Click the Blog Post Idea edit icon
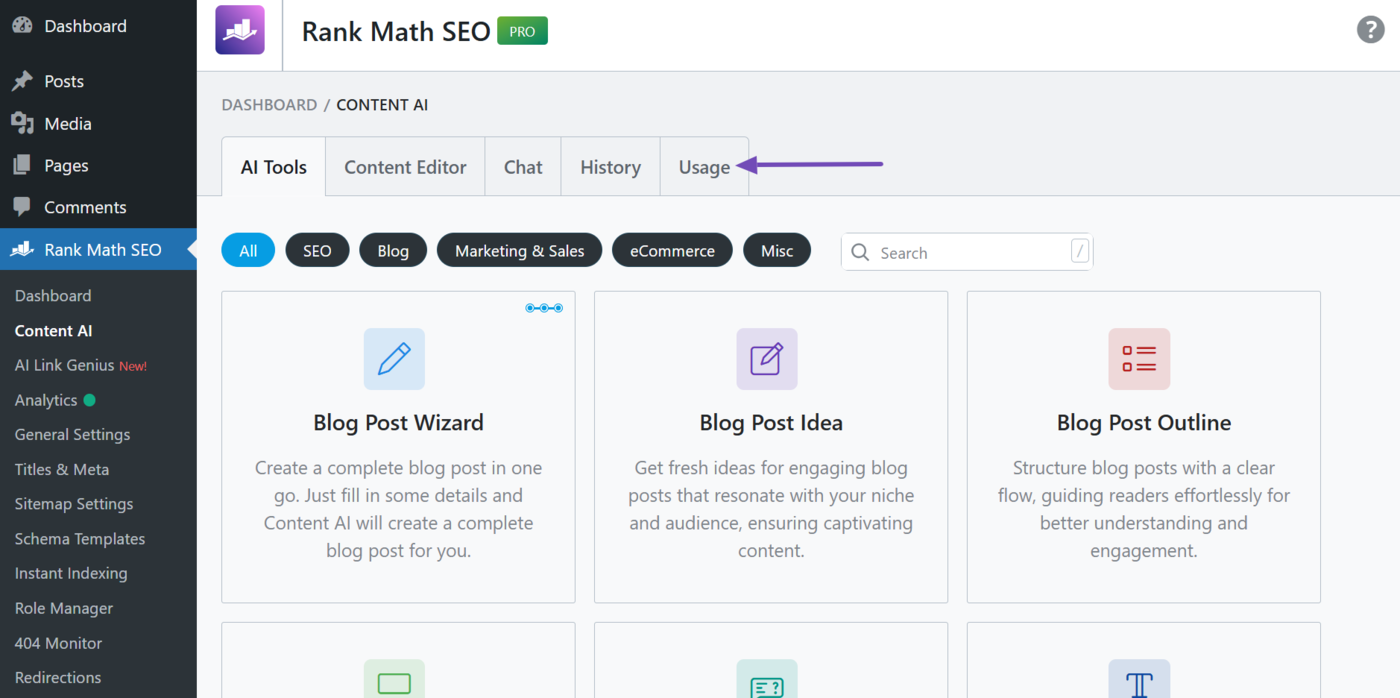This screenshot has height=698, width=1400. tap(767, 359)
